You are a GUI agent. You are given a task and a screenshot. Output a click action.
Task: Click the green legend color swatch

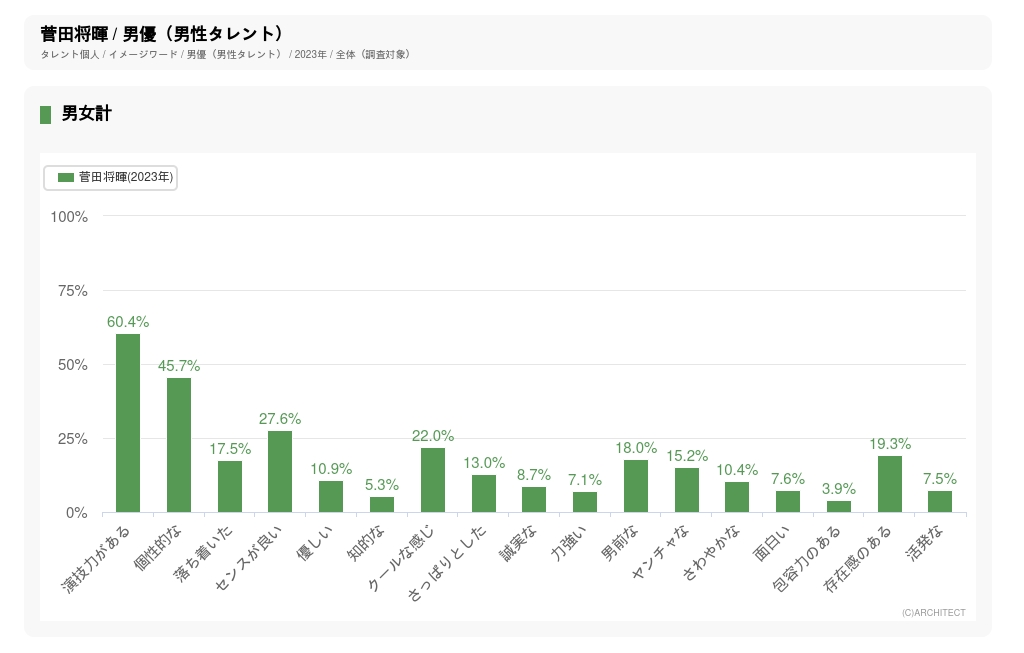pyautogui.click(x=66, y=177)
